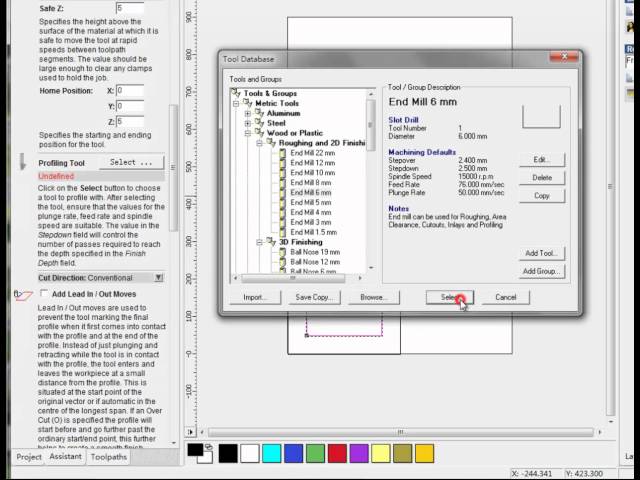Image resolution: width=640 pixels, height=480 pixels.
Task: Collapse the 3D Finishing group
Action: (260, 242)
